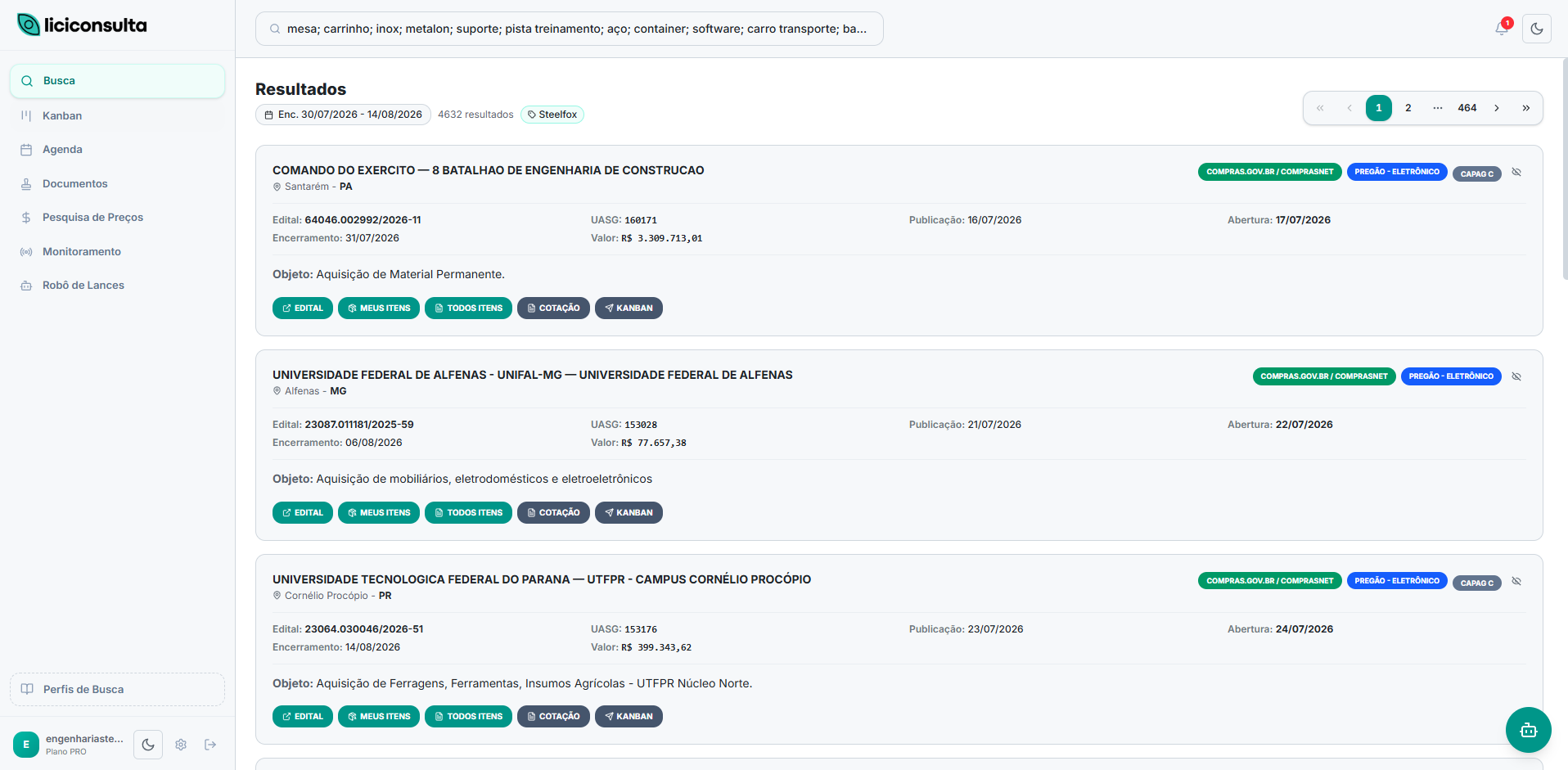Open Perfis de Busca

pyautogui.click(x=118, y=689)
